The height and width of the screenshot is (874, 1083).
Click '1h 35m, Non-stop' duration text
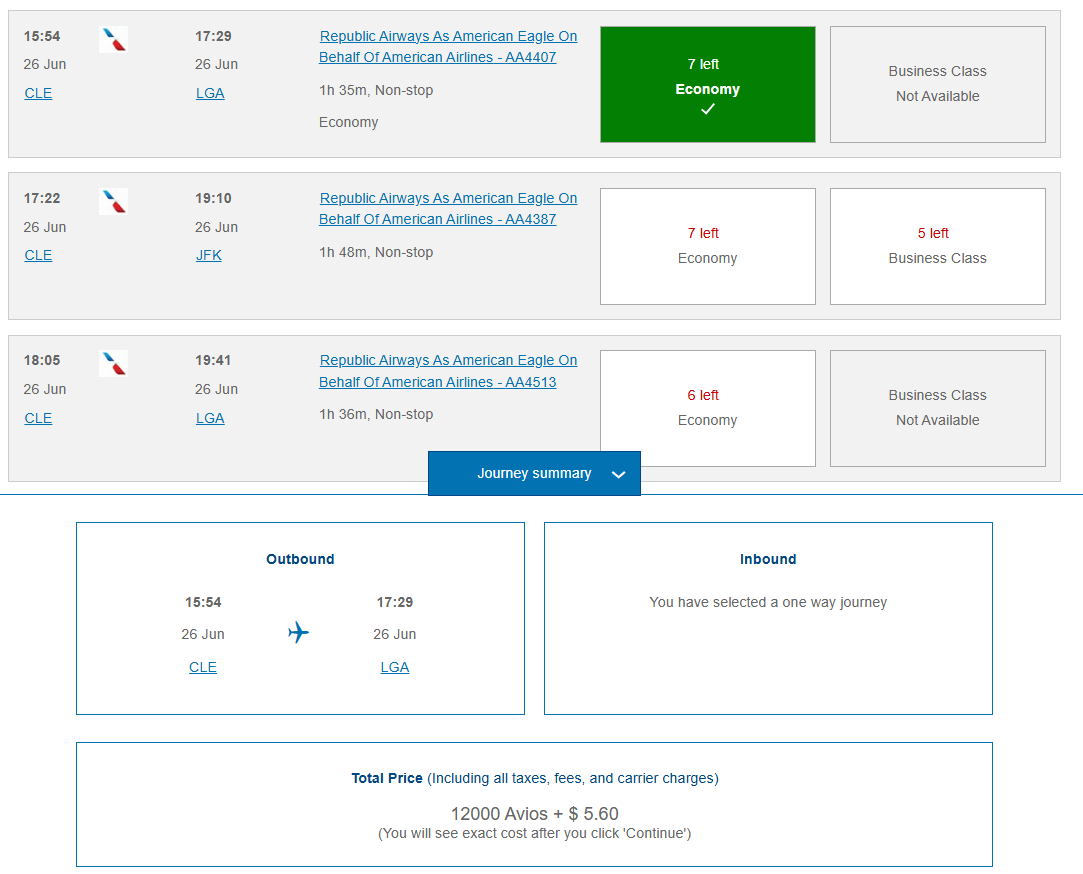pyautogui.click(x=376, y=91)
